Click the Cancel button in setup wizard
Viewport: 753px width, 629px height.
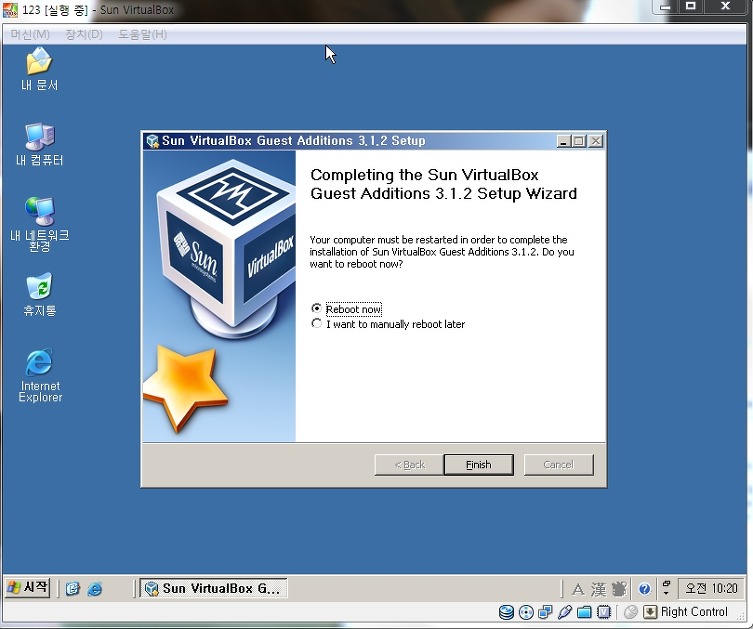click(559, 464)
